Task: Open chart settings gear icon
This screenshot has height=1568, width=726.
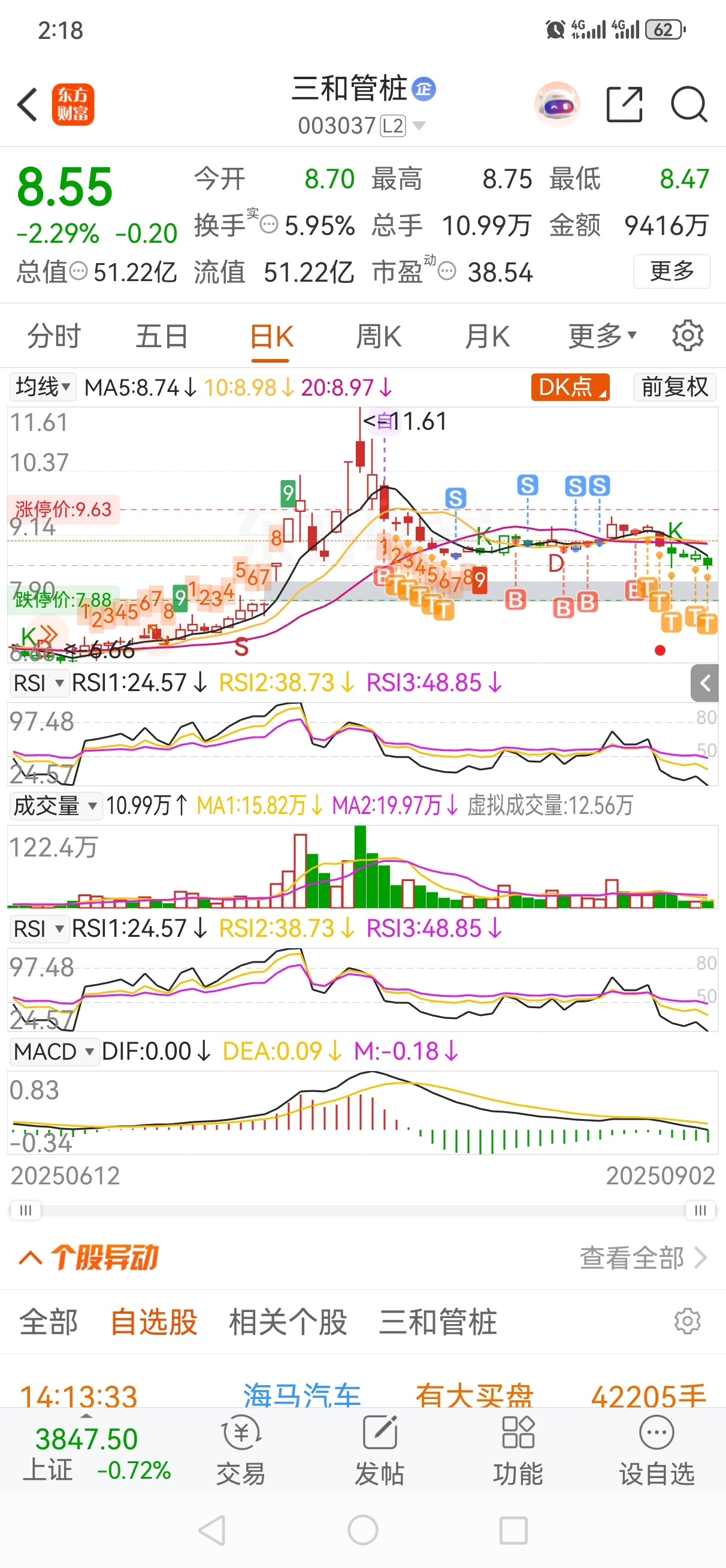Action: click(x=688, y=336)
